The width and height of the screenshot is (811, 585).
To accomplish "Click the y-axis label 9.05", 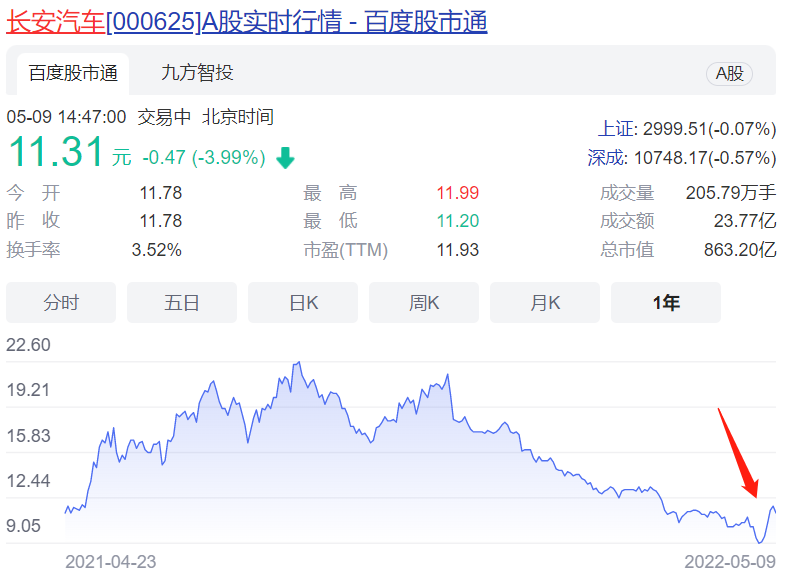I will (23, 526).
